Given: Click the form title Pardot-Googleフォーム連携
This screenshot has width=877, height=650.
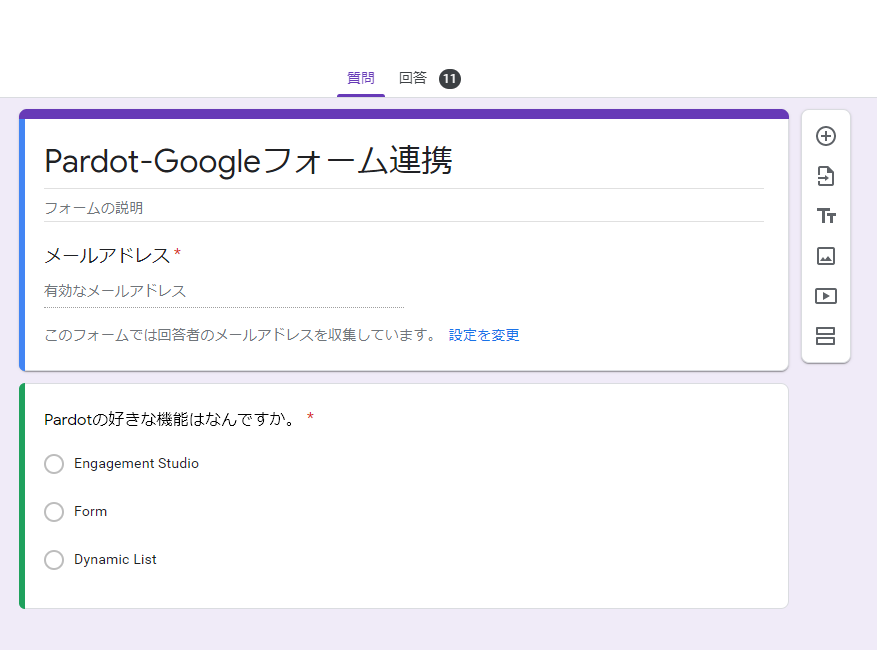Looking at the screenshot, I should (248, 161).
